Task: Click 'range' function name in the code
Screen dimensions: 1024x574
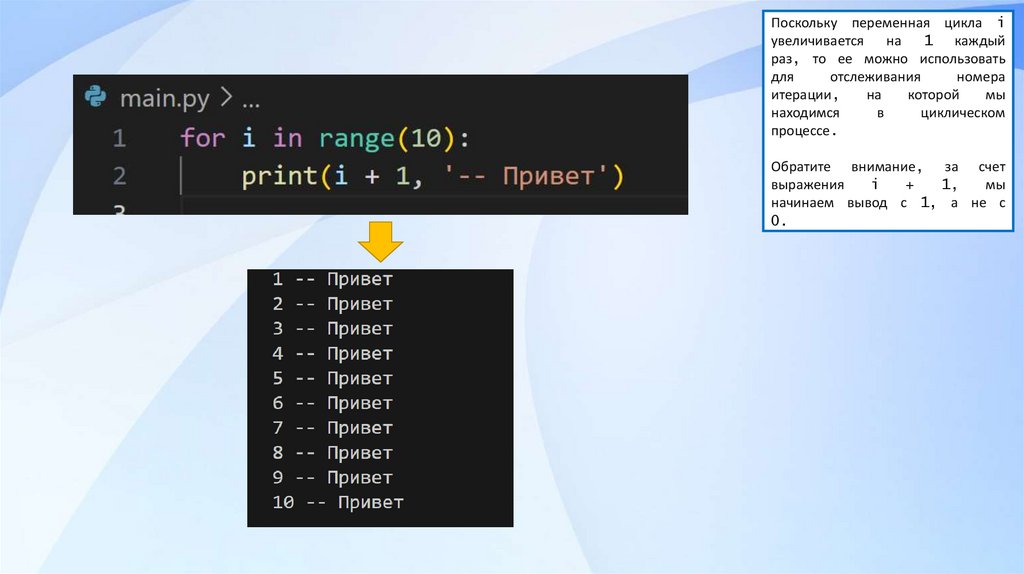Action: (357, 139)
